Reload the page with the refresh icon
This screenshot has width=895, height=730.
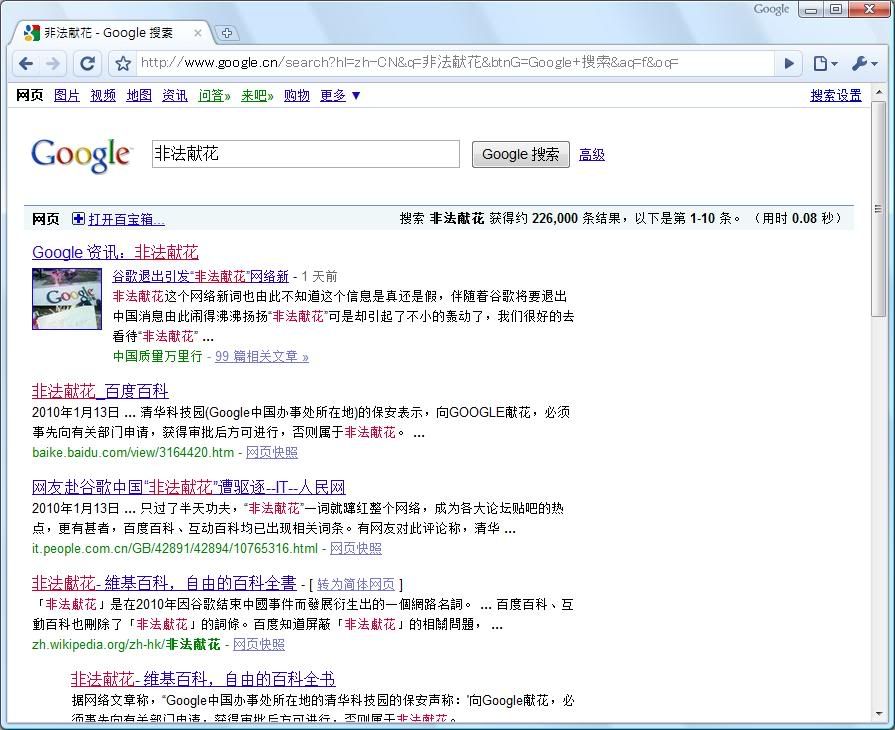(x=88, y=64)
